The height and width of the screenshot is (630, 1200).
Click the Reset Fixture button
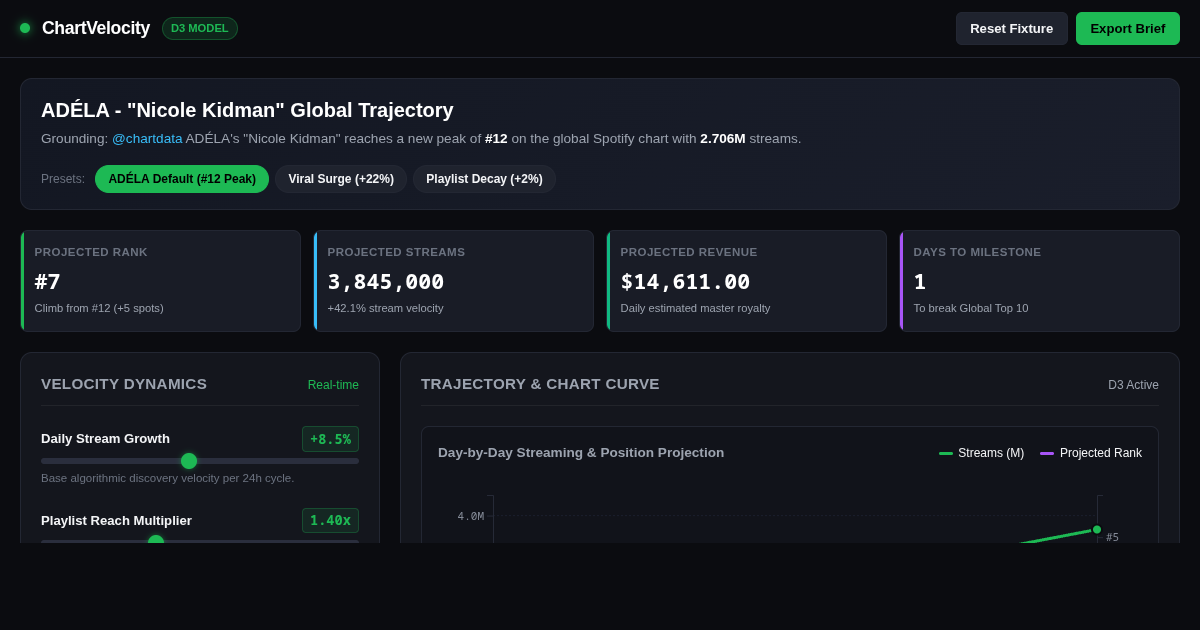coord(1011,28)
